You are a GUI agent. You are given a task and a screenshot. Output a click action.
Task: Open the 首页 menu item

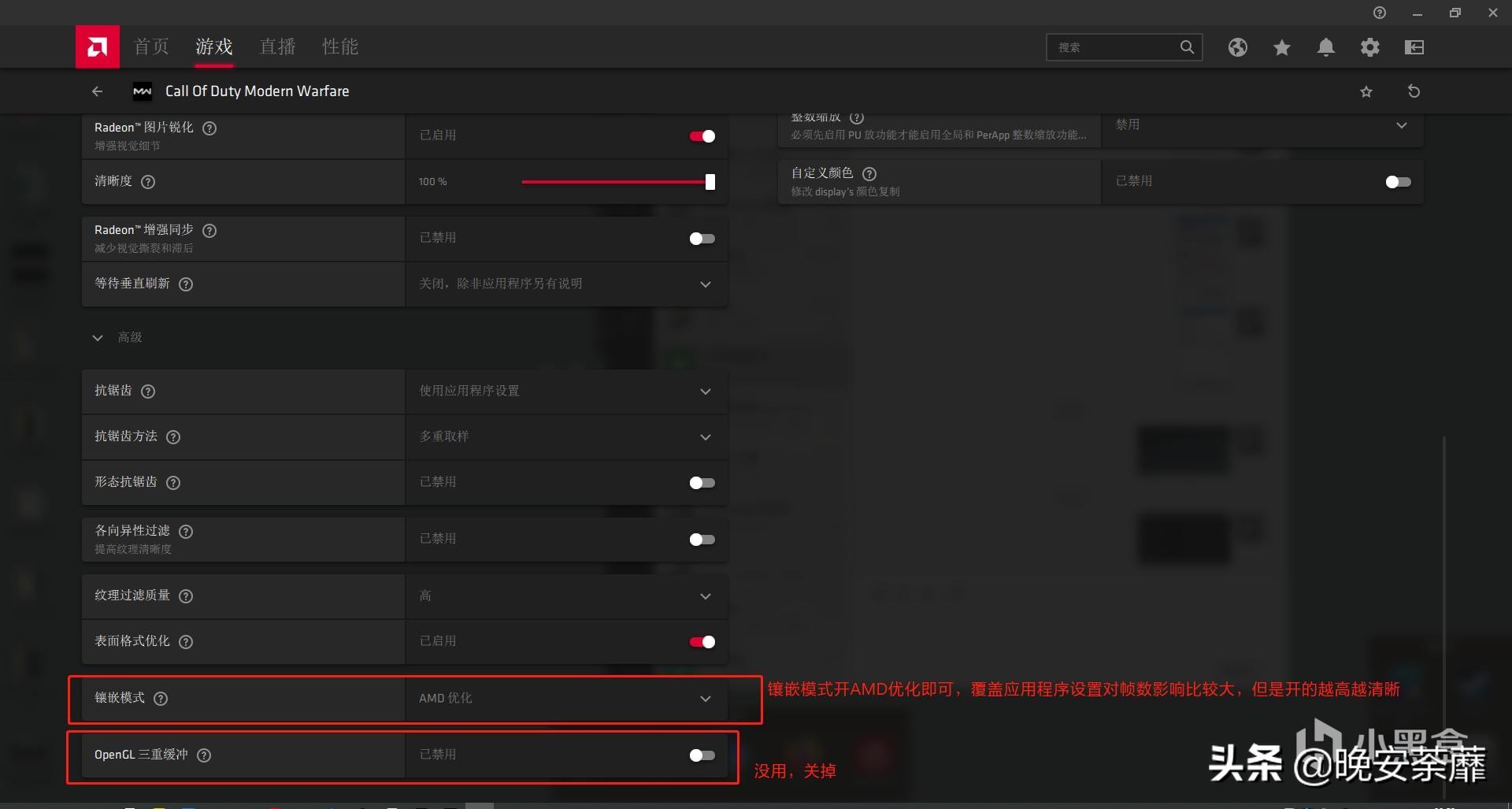tap(150, 46)
